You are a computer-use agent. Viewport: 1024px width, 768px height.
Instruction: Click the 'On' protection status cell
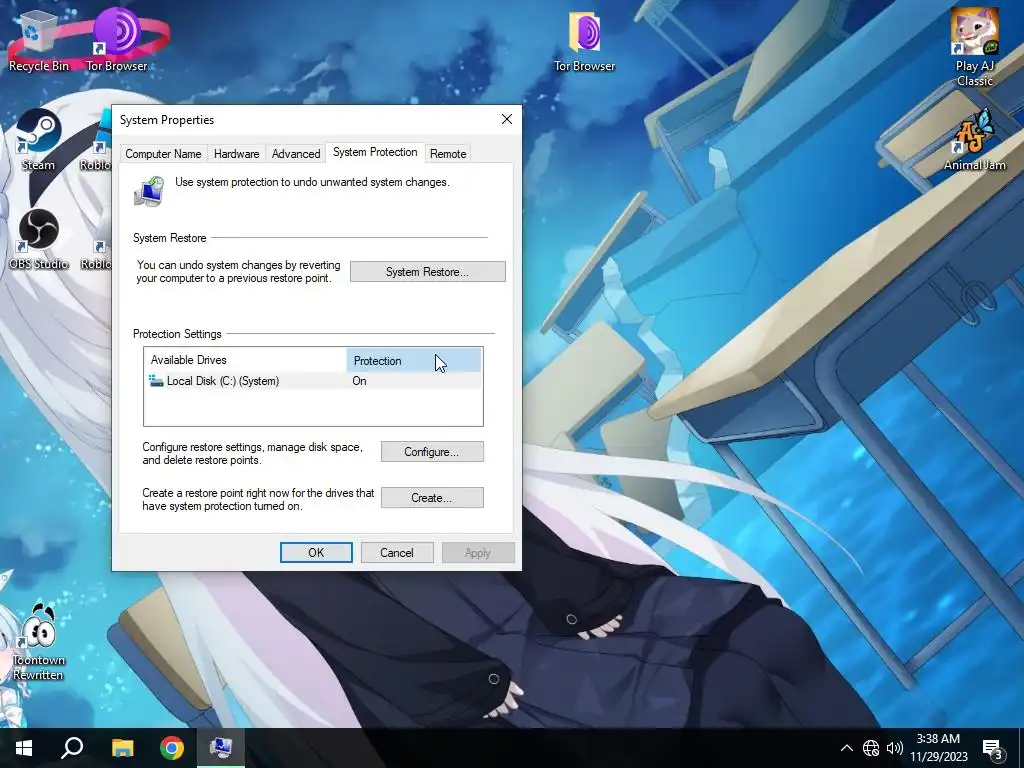pyautogui.click(x=359, y=381)
